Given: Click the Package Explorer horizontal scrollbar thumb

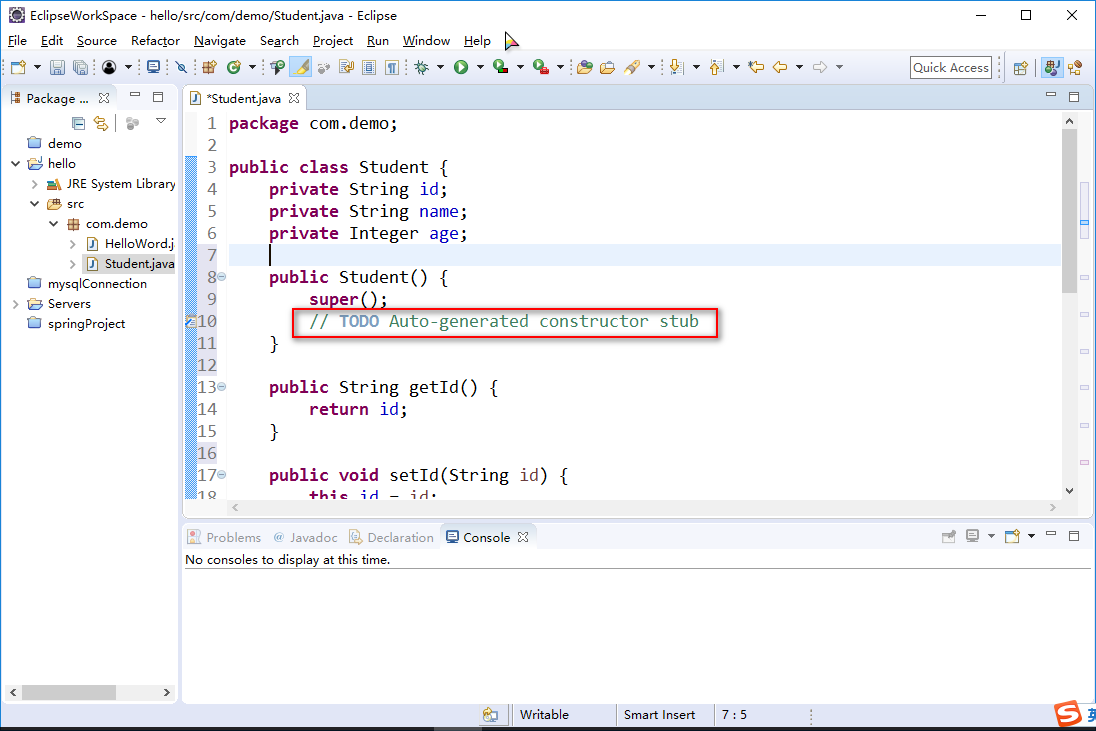Looking at the screenshot, I should click(68, 693).
